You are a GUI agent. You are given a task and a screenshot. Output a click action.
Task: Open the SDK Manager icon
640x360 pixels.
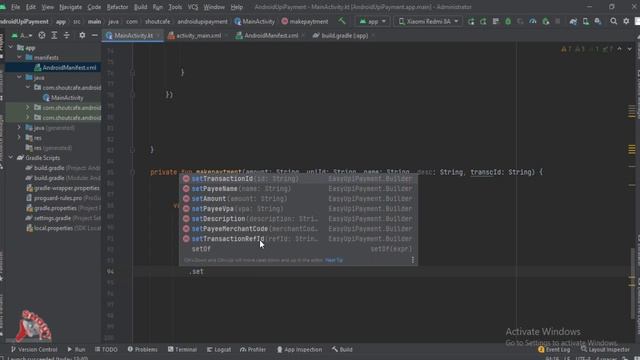click(x=598, y=21)
